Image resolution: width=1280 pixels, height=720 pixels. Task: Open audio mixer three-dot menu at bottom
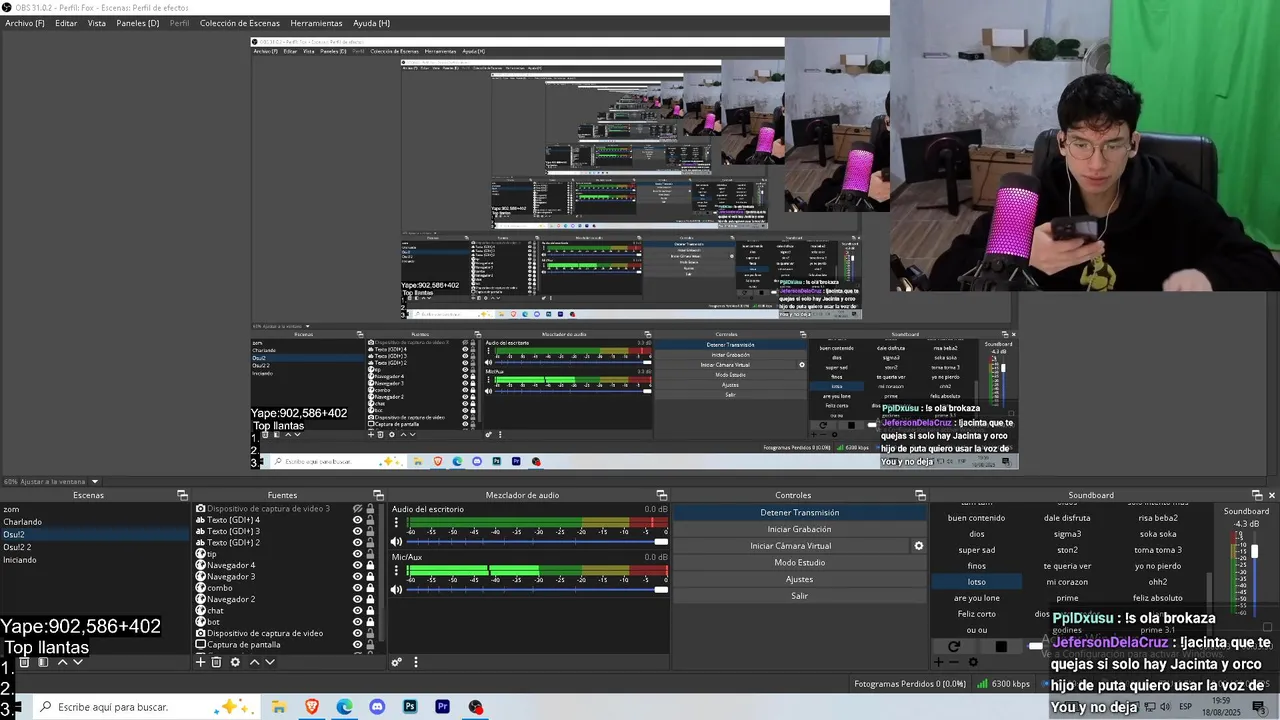(416, 662)
